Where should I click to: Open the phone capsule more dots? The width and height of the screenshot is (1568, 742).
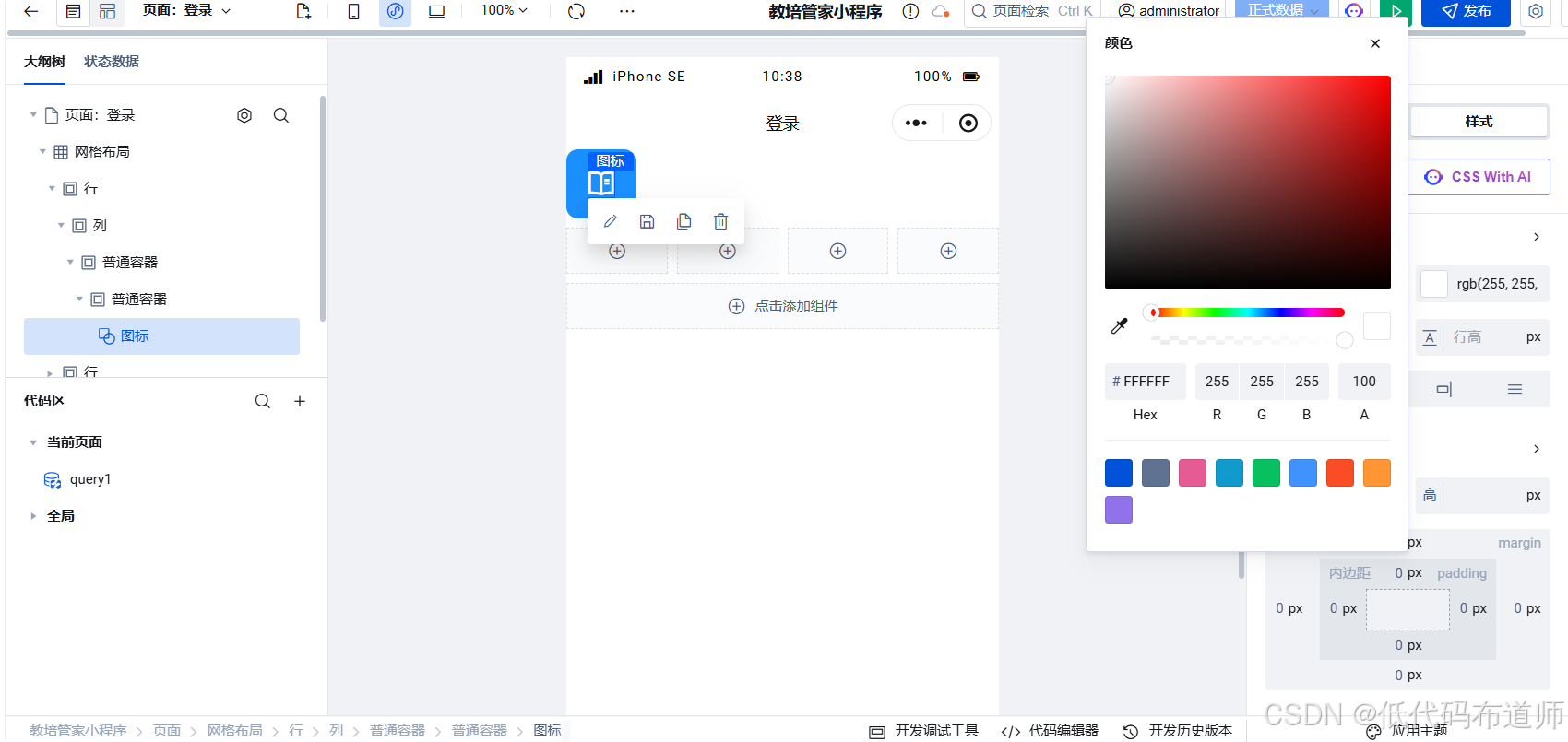coord(916,123)
